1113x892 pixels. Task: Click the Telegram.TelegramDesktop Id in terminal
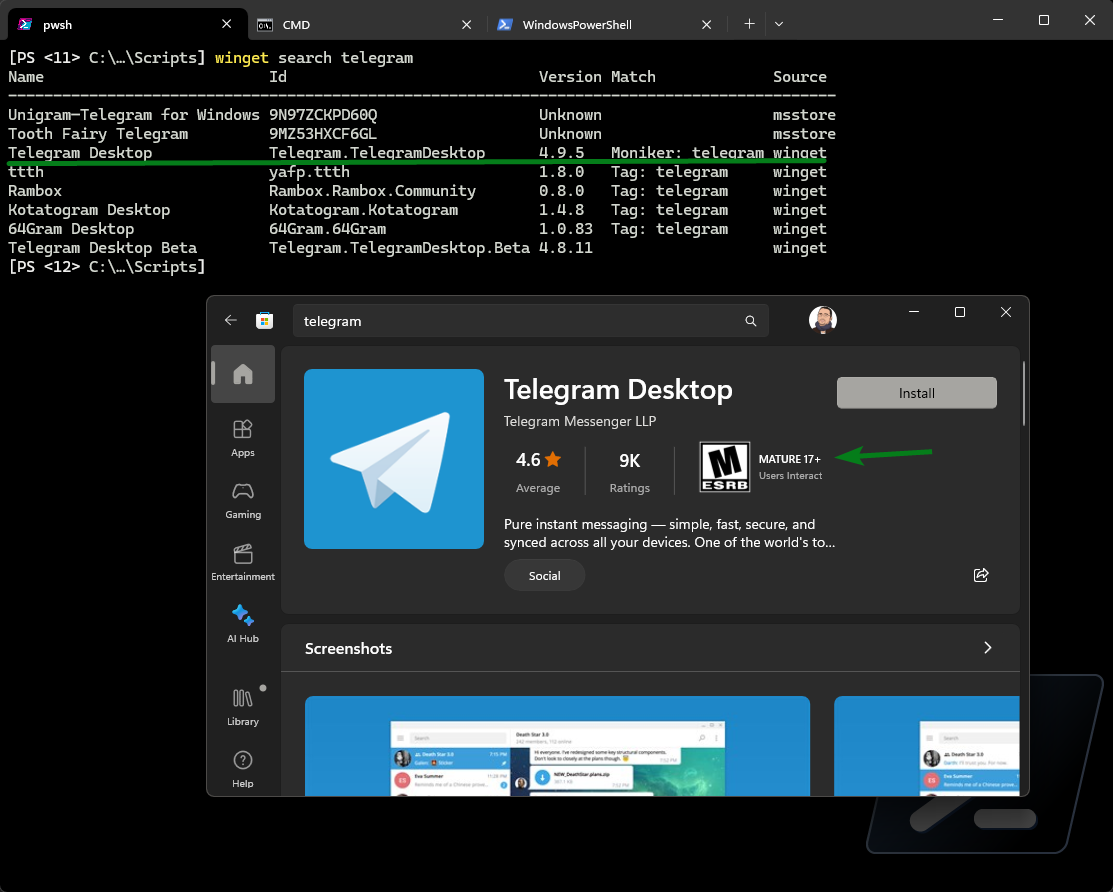pos(377,153)
